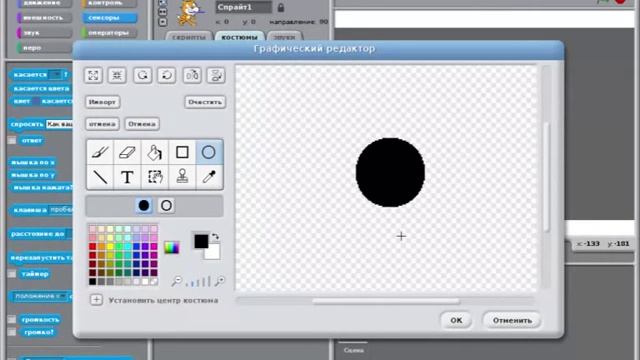Click the flip vertically icon
Viewport: 640px width, 360px height.
(216, 76)
